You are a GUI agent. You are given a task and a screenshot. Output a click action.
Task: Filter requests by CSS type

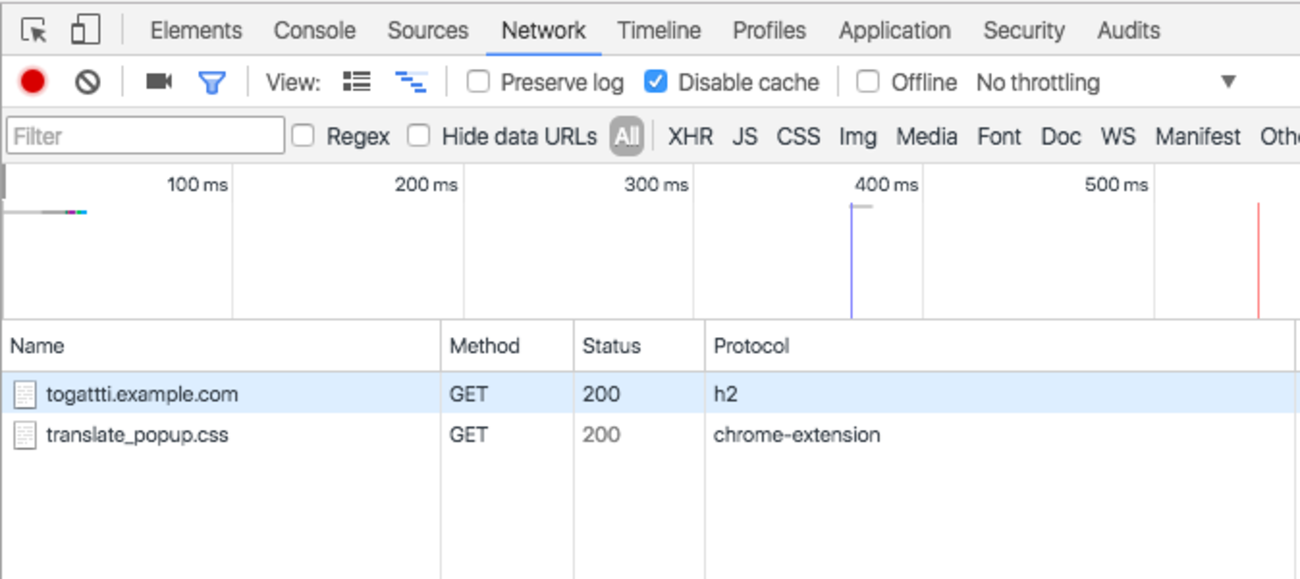coord(798,136)
